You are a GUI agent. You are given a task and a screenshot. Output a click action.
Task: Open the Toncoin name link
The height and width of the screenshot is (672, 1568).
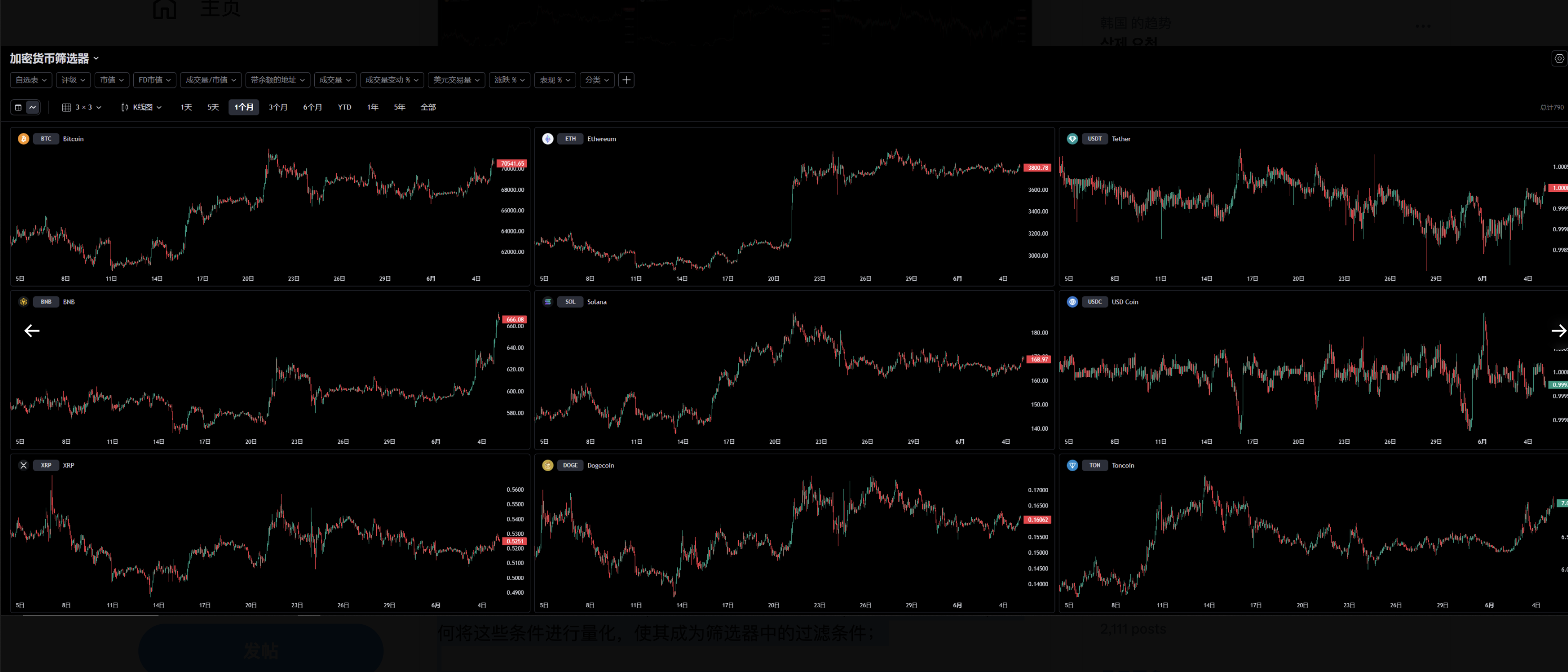(1123, 465)
